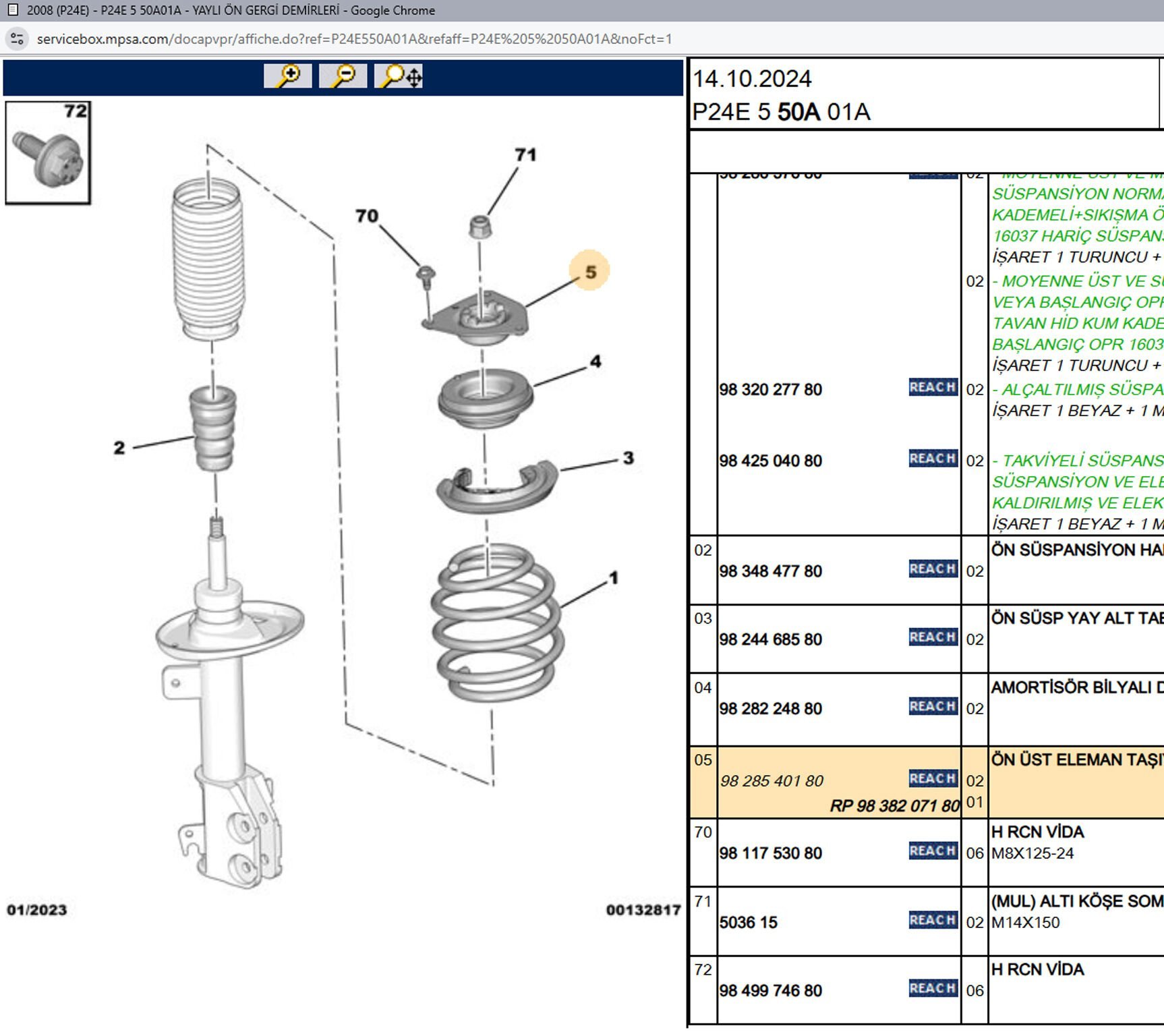Click REACH badge beside 5036 15

click(933, 921)
